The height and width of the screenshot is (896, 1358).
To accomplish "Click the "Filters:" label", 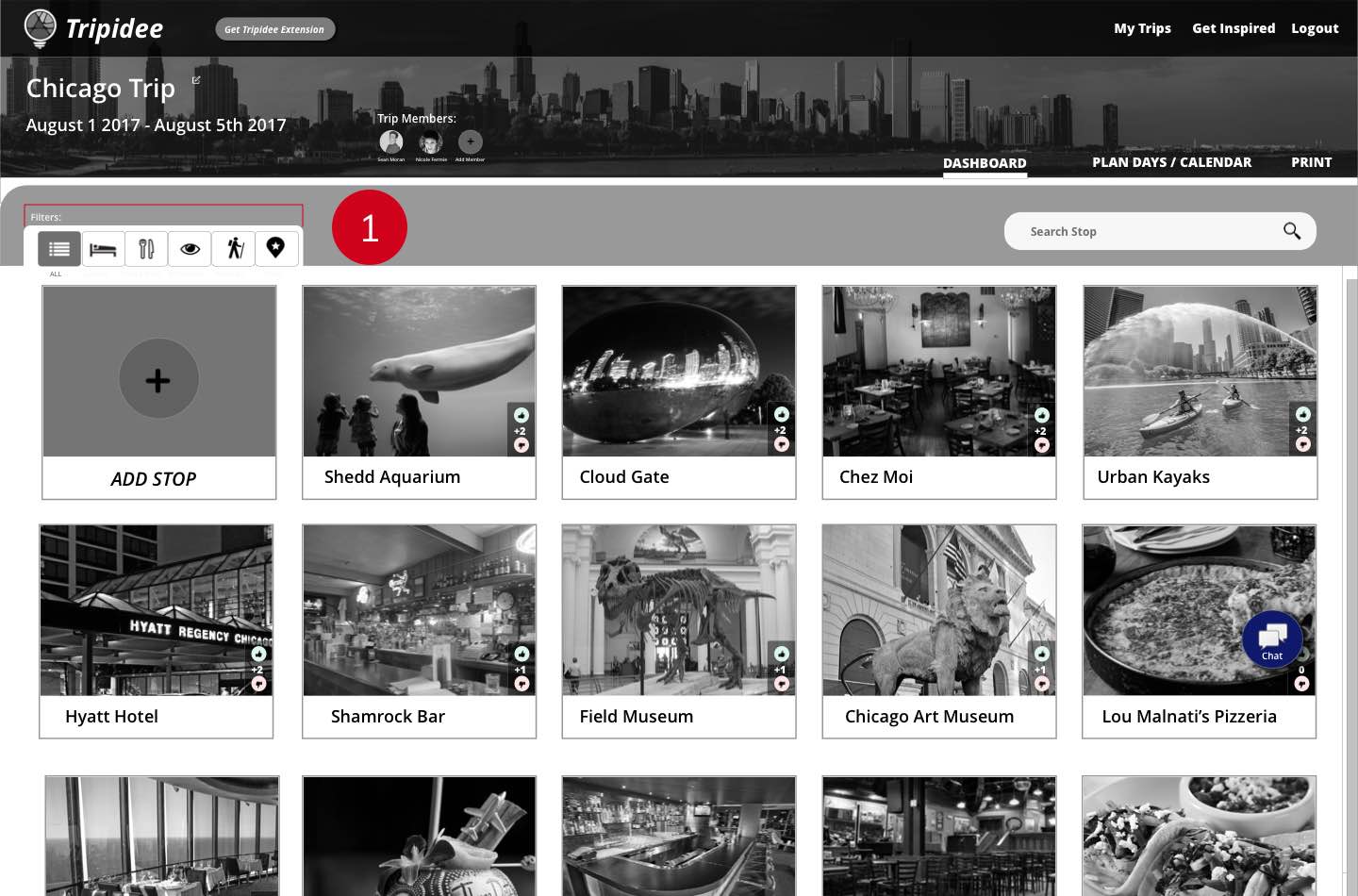I will [x=45, y=217].
